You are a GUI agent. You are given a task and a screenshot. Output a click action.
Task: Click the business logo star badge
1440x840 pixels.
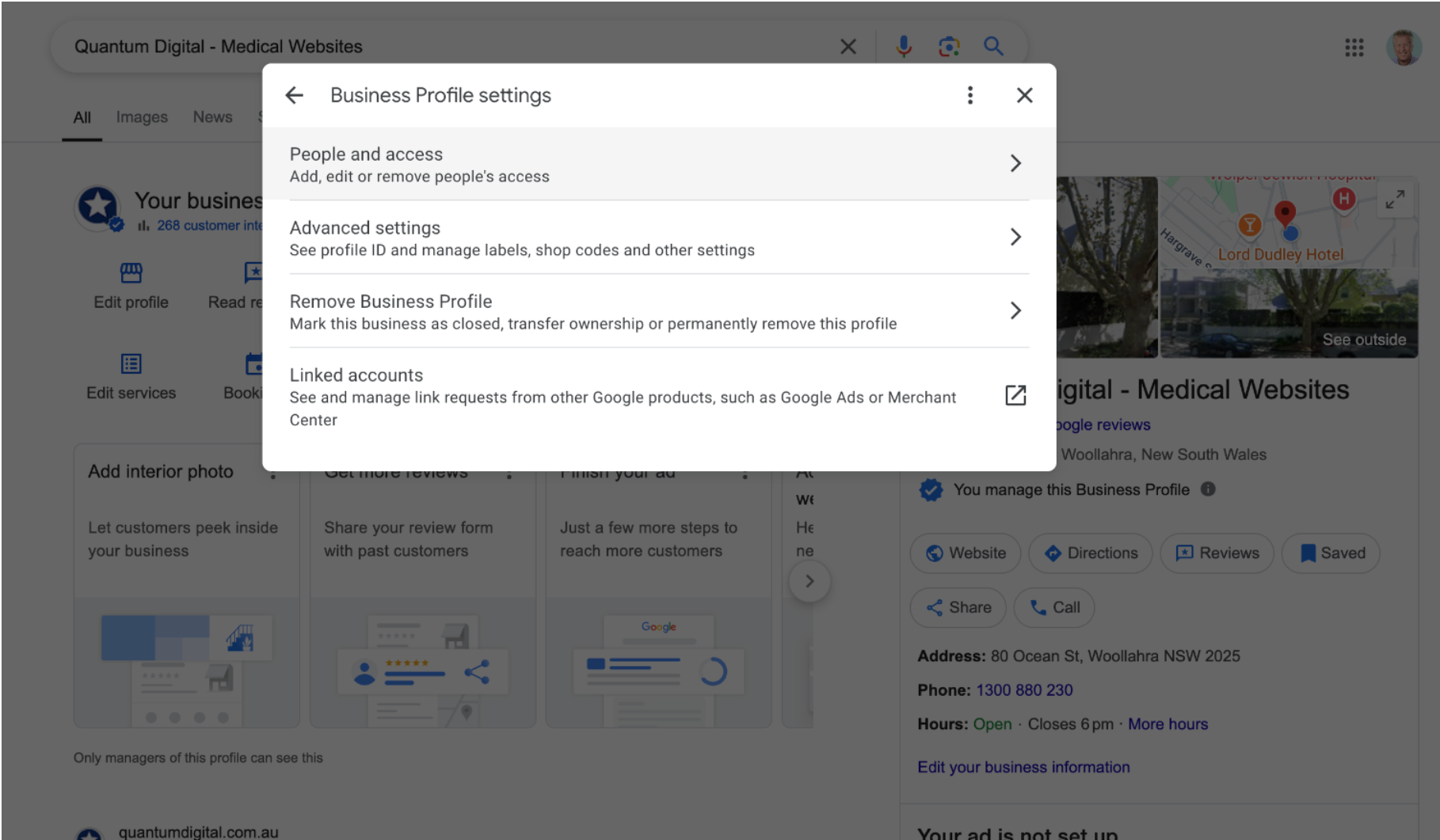98,207
